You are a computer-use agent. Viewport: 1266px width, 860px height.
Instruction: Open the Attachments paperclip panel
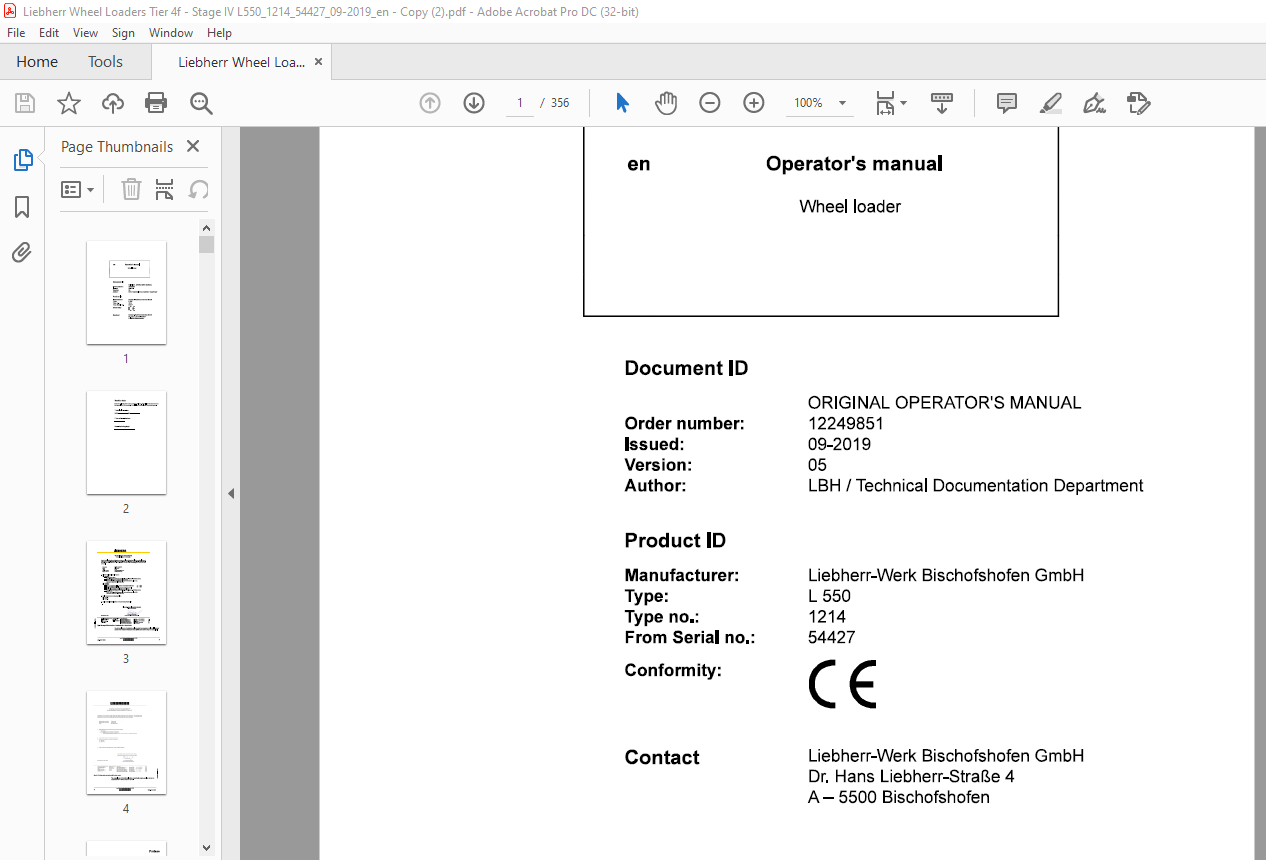[x=22, y=252]
